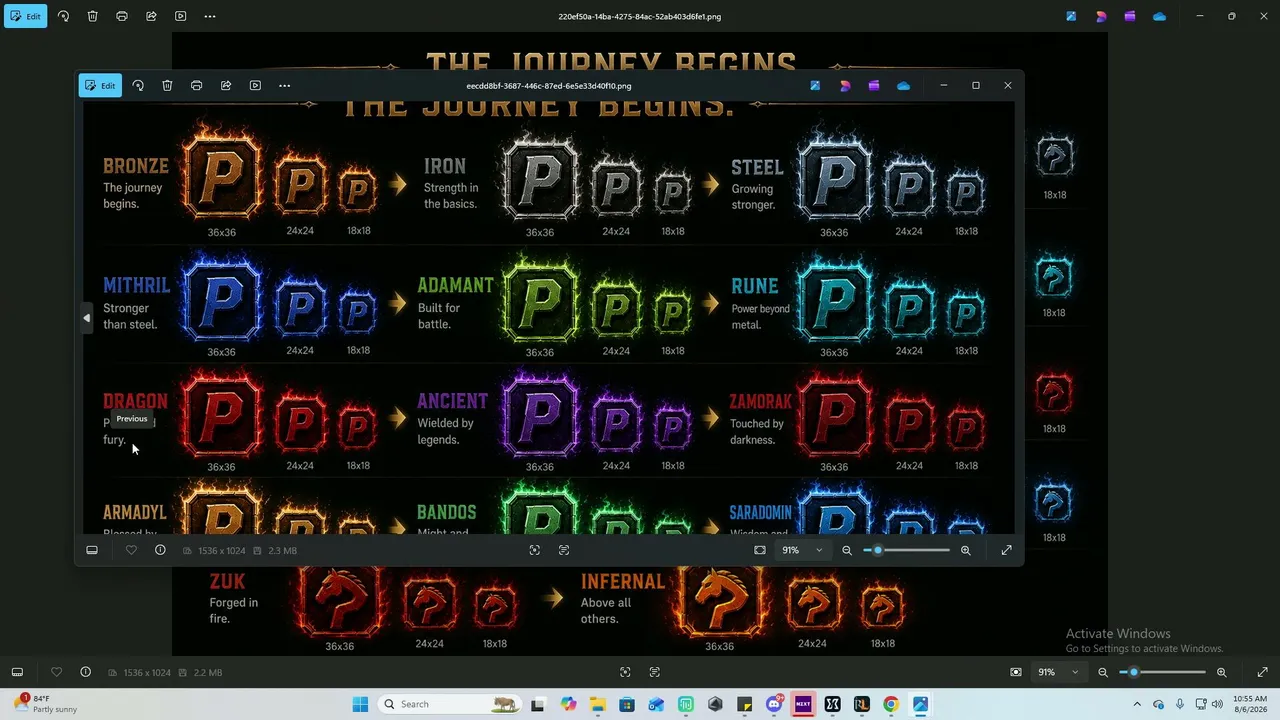Open Google Chrome from the taskbar
The image size is (1280, 720).
coord(891,704)
